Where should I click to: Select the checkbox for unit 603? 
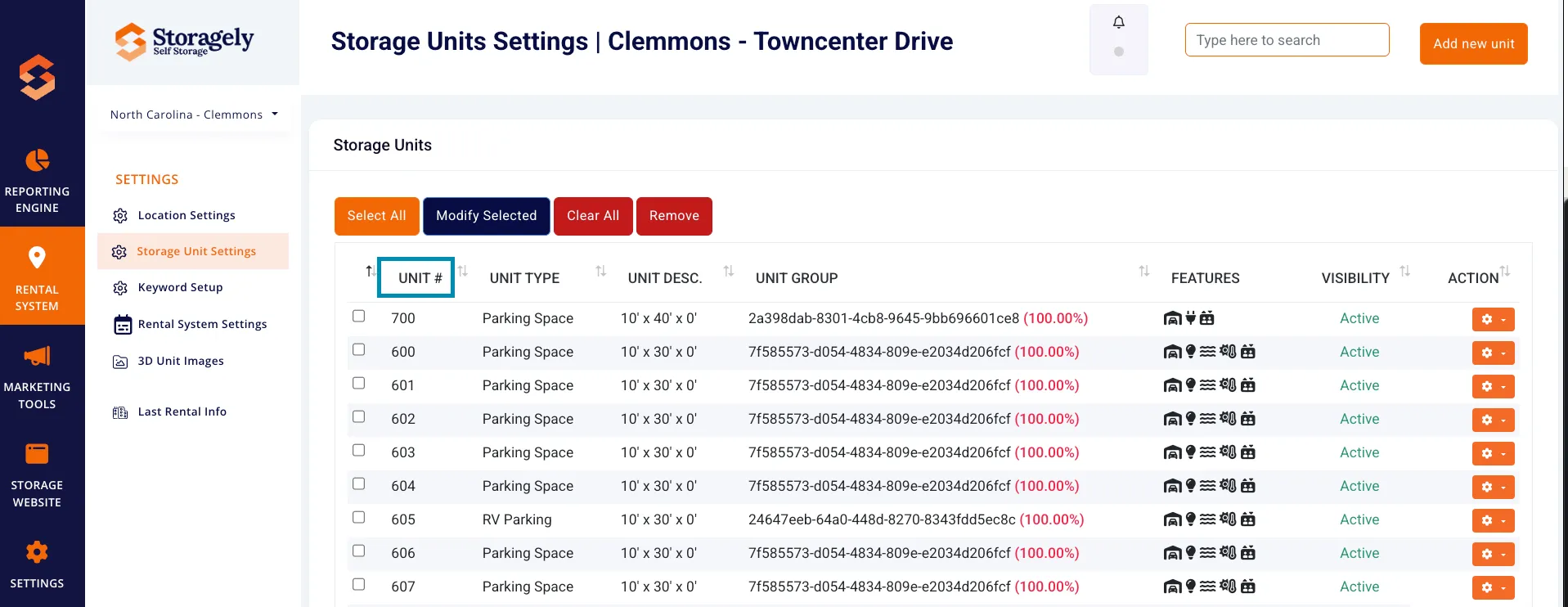(x=358, y=450)
